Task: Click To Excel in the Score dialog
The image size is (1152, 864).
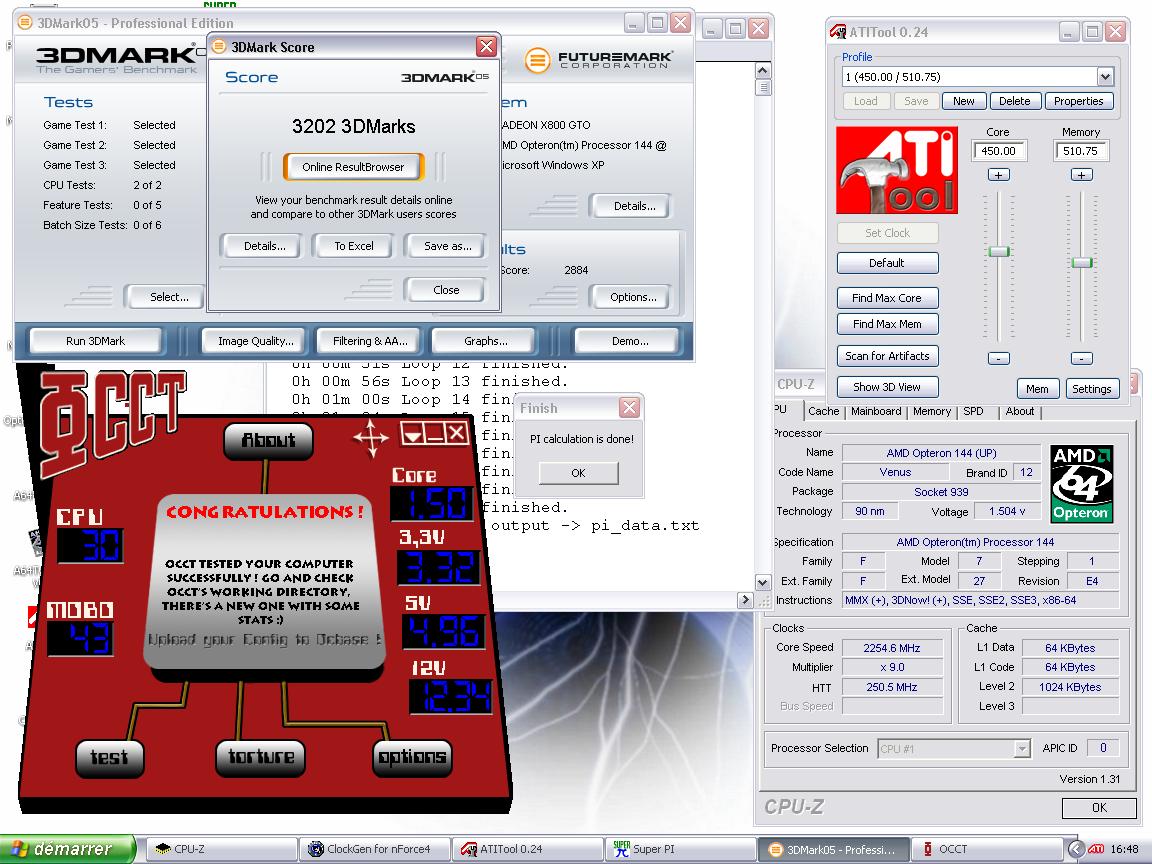Action: pyautogui.click(x=353, y=246)
